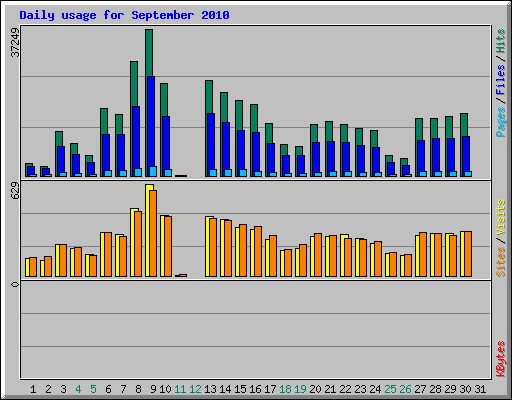
Task: Click the cyan pages bar for day 8
Action: coord(138,172)
